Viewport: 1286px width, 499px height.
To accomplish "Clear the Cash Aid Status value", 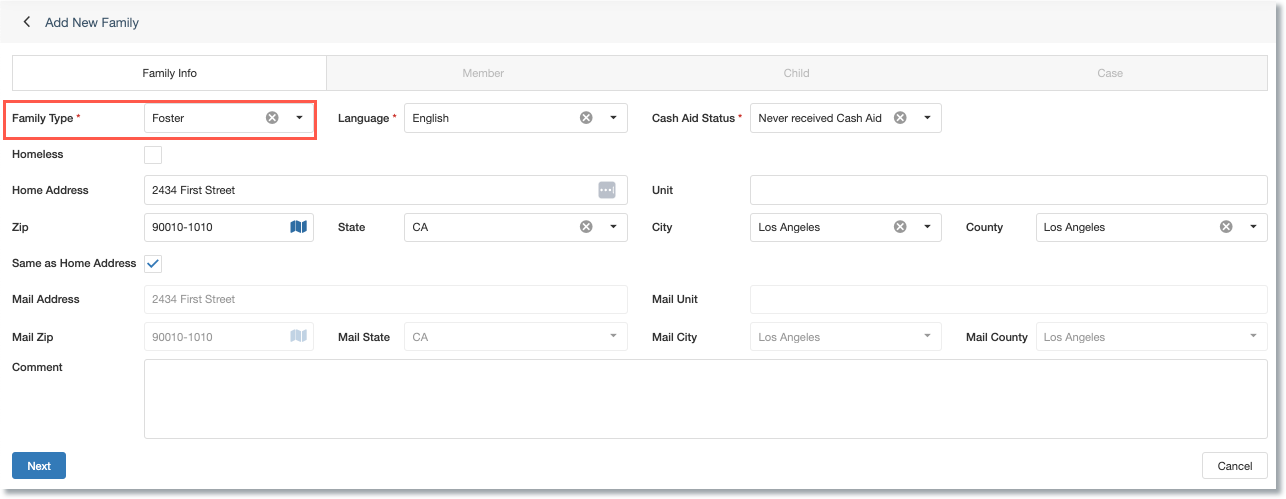I will pos(900,118).
